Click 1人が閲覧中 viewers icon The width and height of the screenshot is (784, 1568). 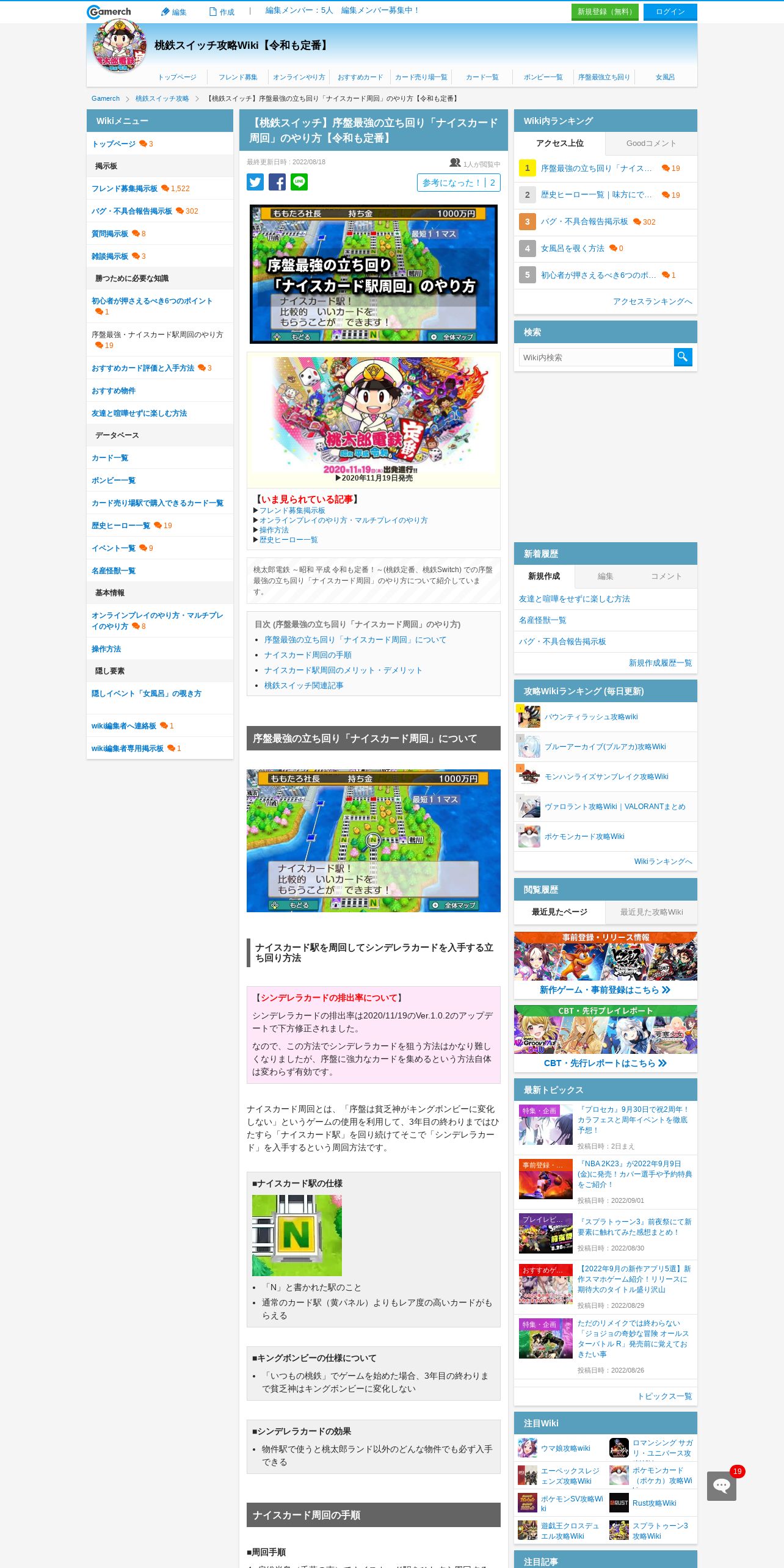coord(455,163)
